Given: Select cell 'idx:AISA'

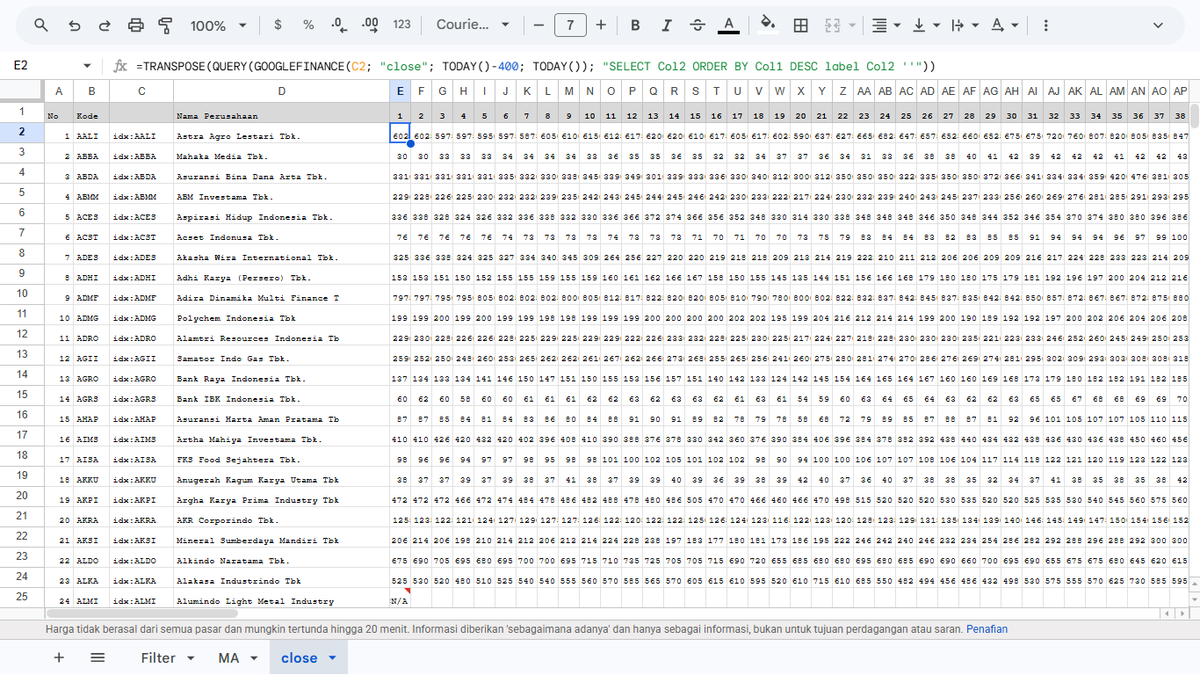Looking at the screenshot, I should pyautogui.click(x=141, y=459).
